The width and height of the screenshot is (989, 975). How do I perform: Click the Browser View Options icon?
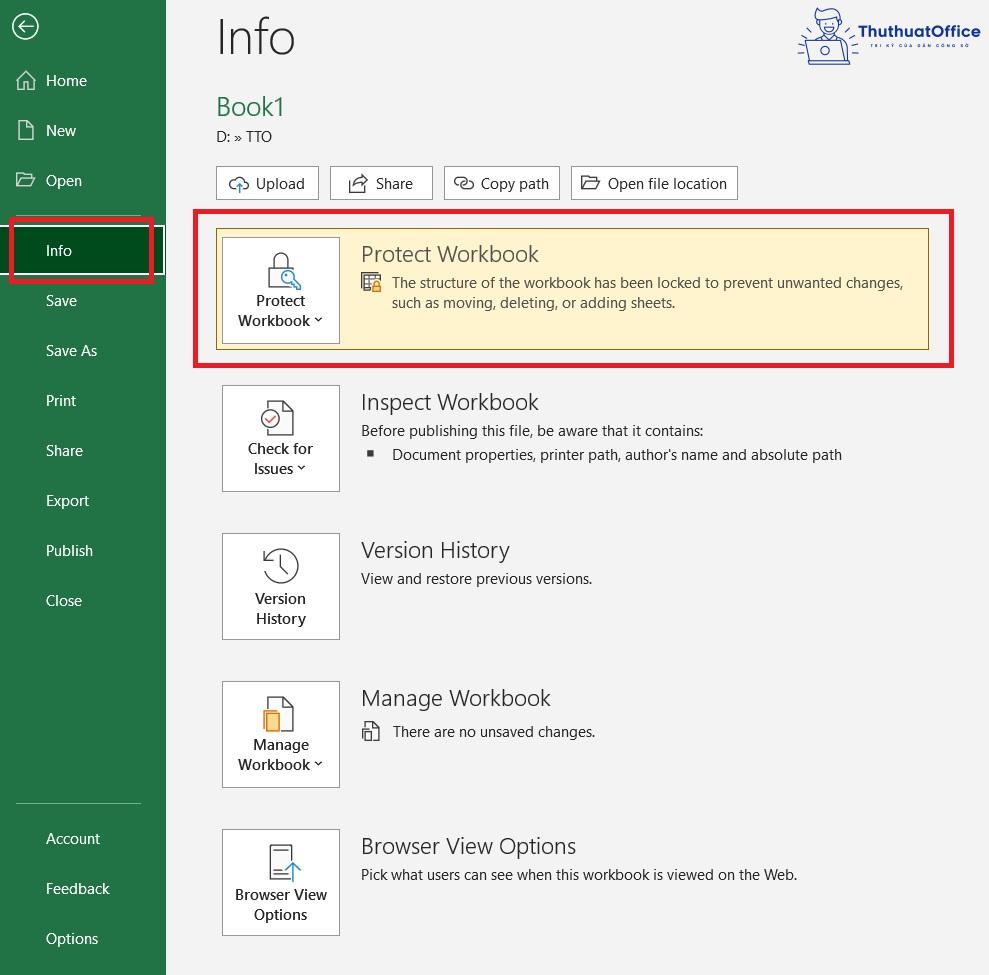pyautogui.click(x=280, y=862)
